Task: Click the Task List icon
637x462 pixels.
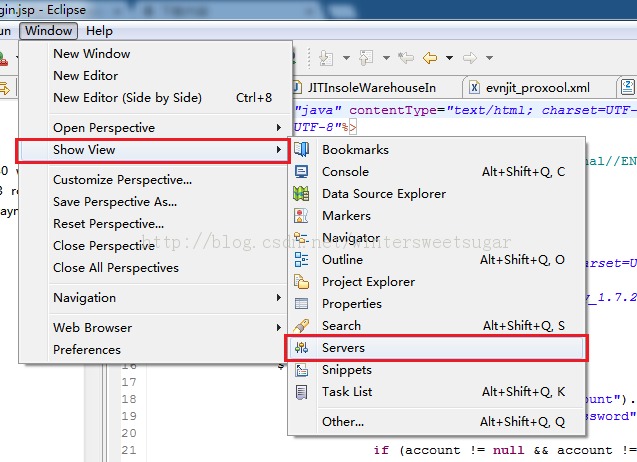Action: [x=301, y=392]
